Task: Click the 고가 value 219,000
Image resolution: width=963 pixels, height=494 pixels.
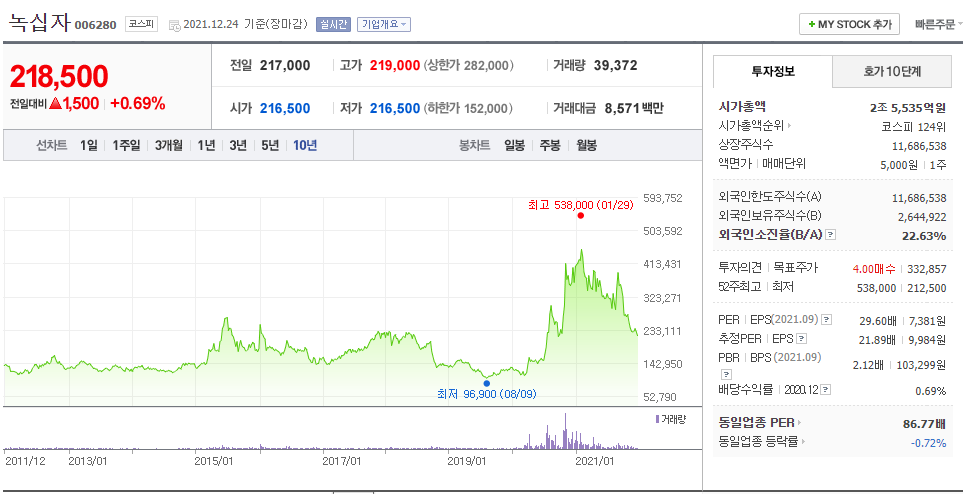Action: tap(395, 65)
